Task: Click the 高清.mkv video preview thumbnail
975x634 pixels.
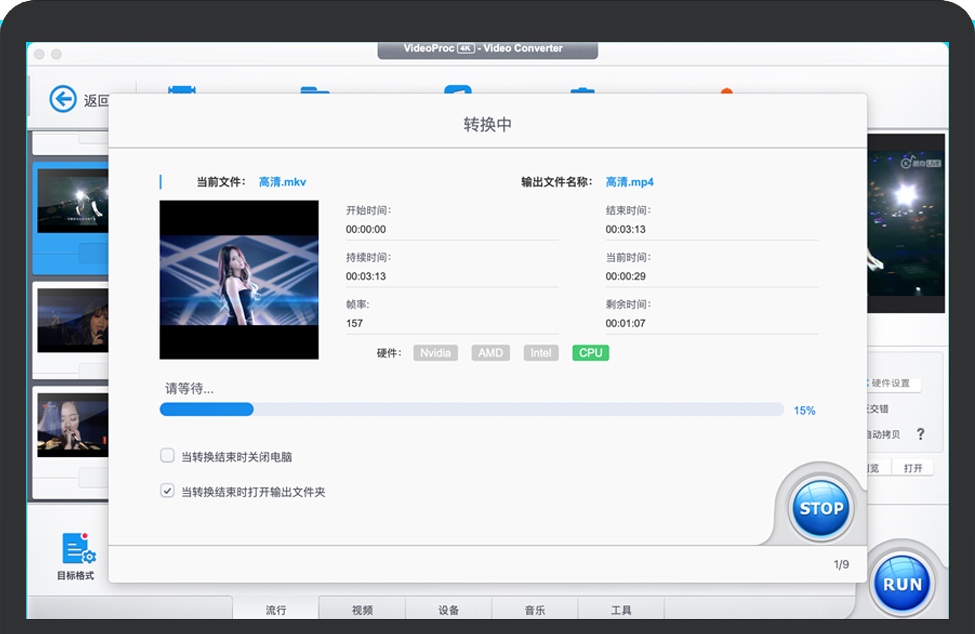Action: tap(239, 279)
